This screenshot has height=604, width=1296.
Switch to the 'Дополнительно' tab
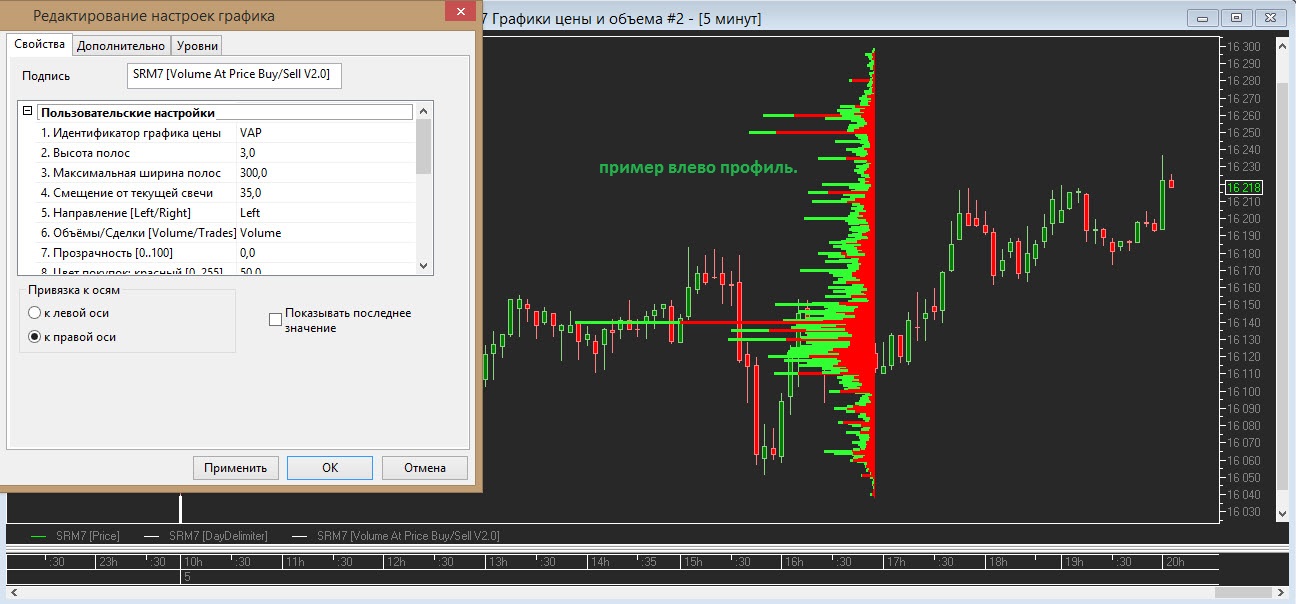coord(120,45)
